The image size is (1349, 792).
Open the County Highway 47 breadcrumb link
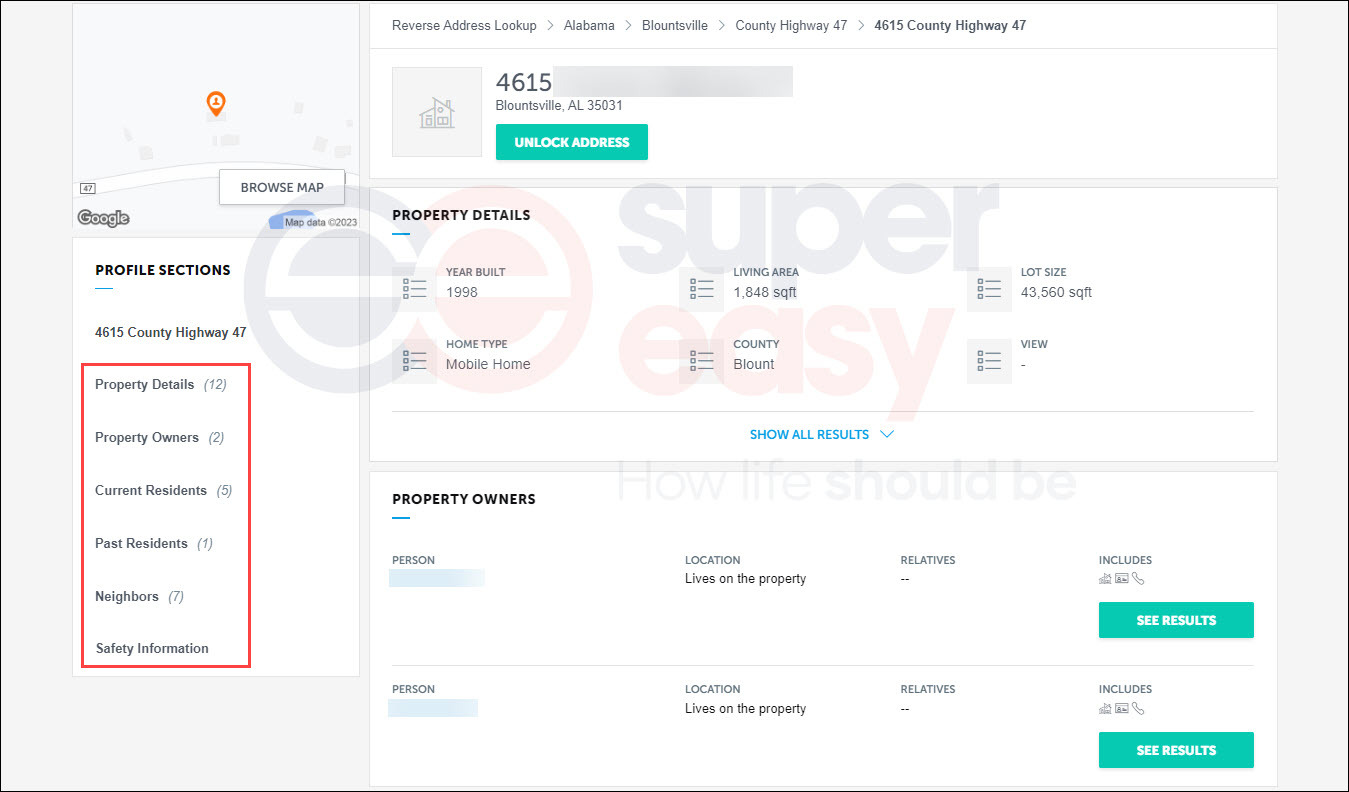coord(791,25)
